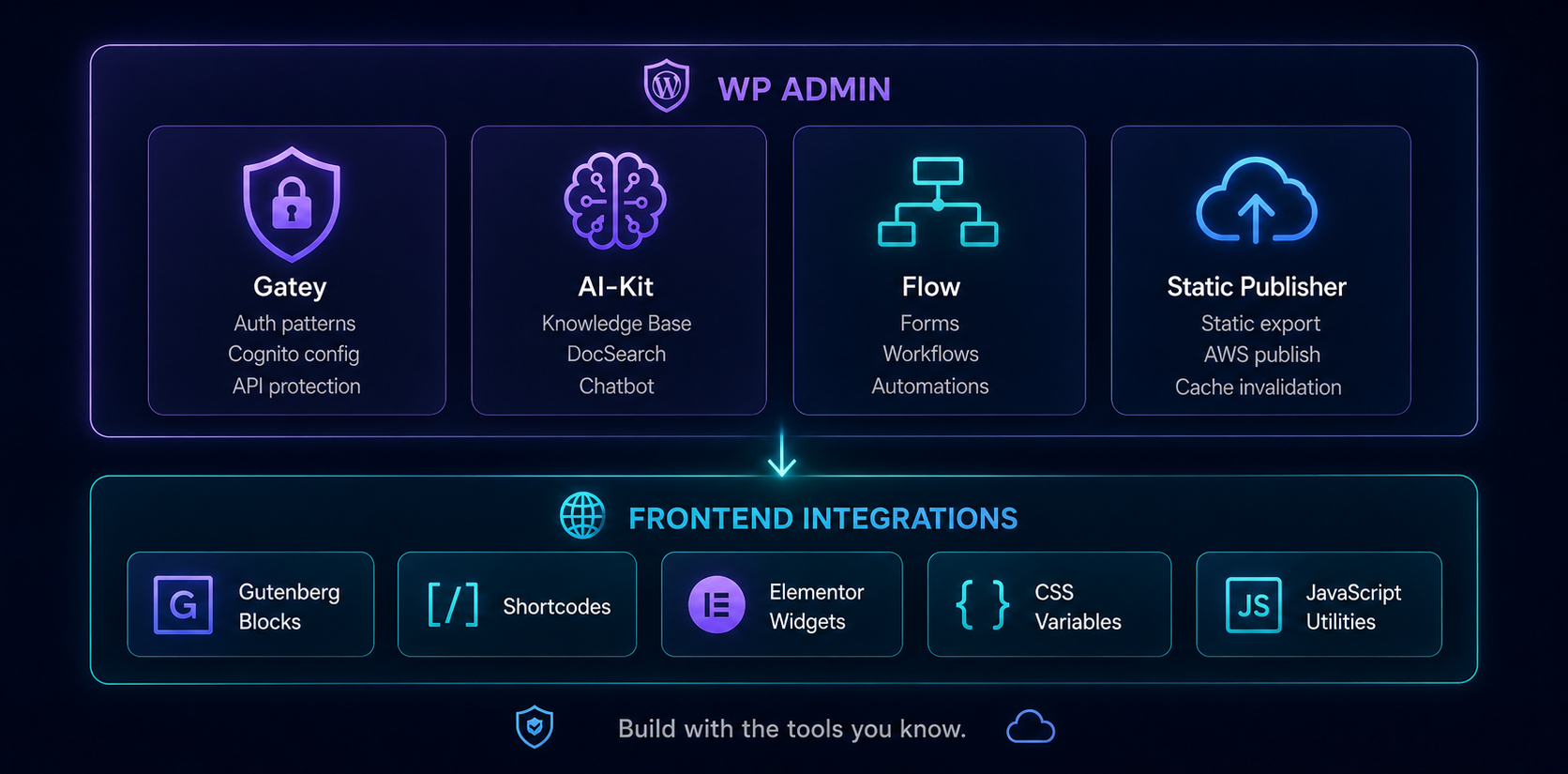Click 'Build with the tools you know.' tagline
Screen dimensions: 1568x774
point(792,729)
